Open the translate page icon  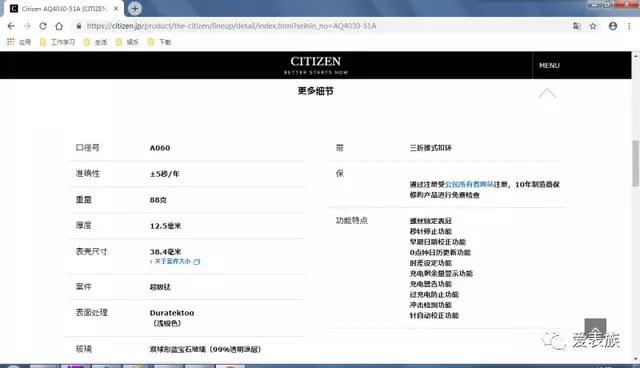pos(576,26)
